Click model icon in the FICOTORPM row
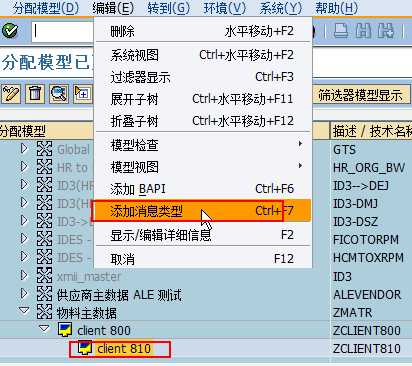The width and height of the screenshot is (412, 366). pyautogui.click(x=44, y=239)
